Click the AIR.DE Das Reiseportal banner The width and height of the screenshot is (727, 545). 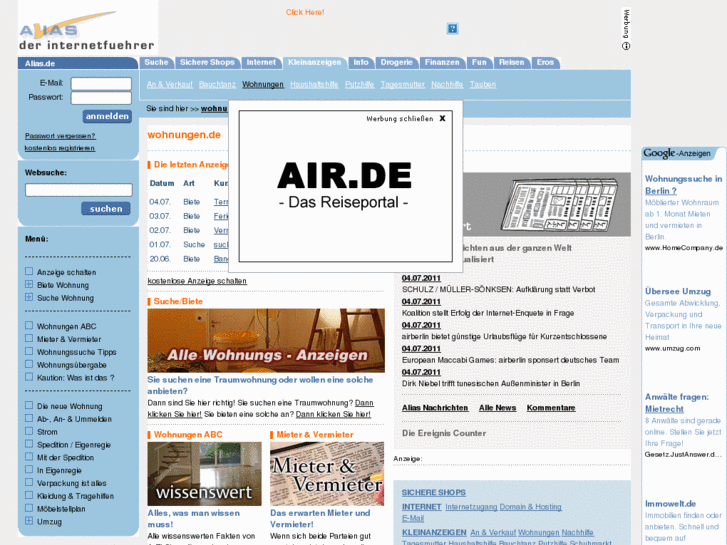pos(345,186)
